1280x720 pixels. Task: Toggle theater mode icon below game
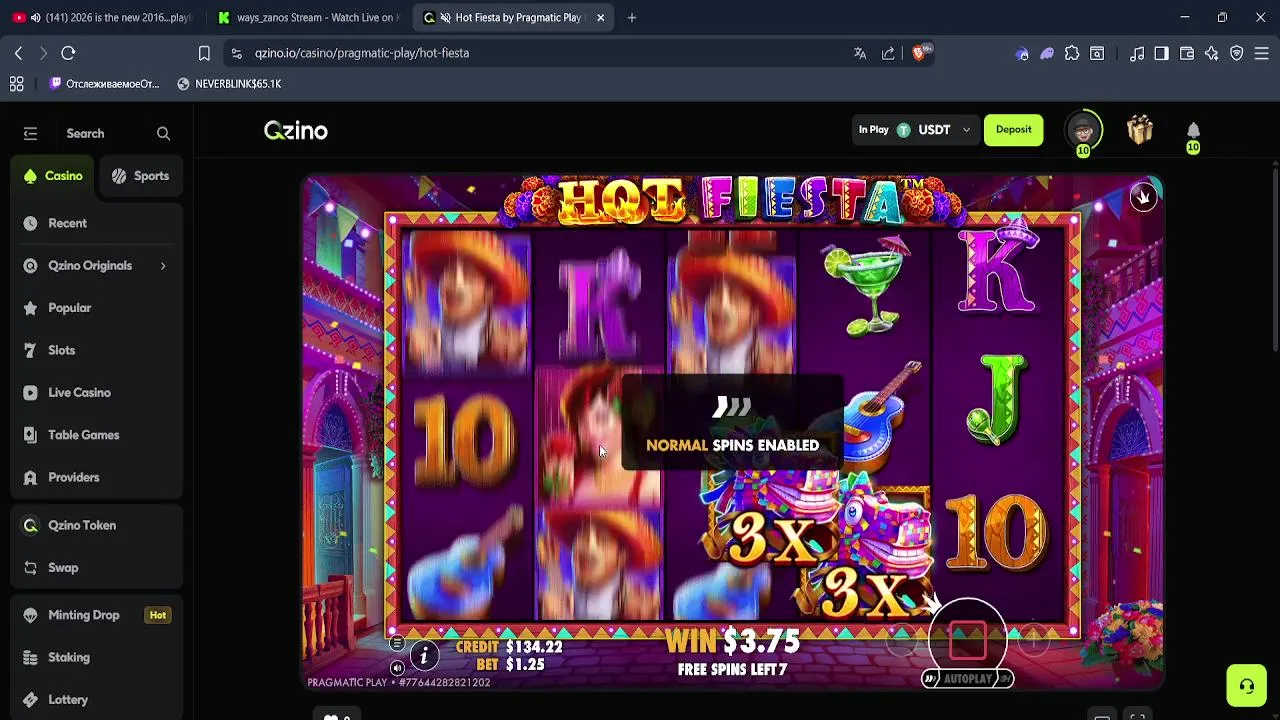point(1101,716)
